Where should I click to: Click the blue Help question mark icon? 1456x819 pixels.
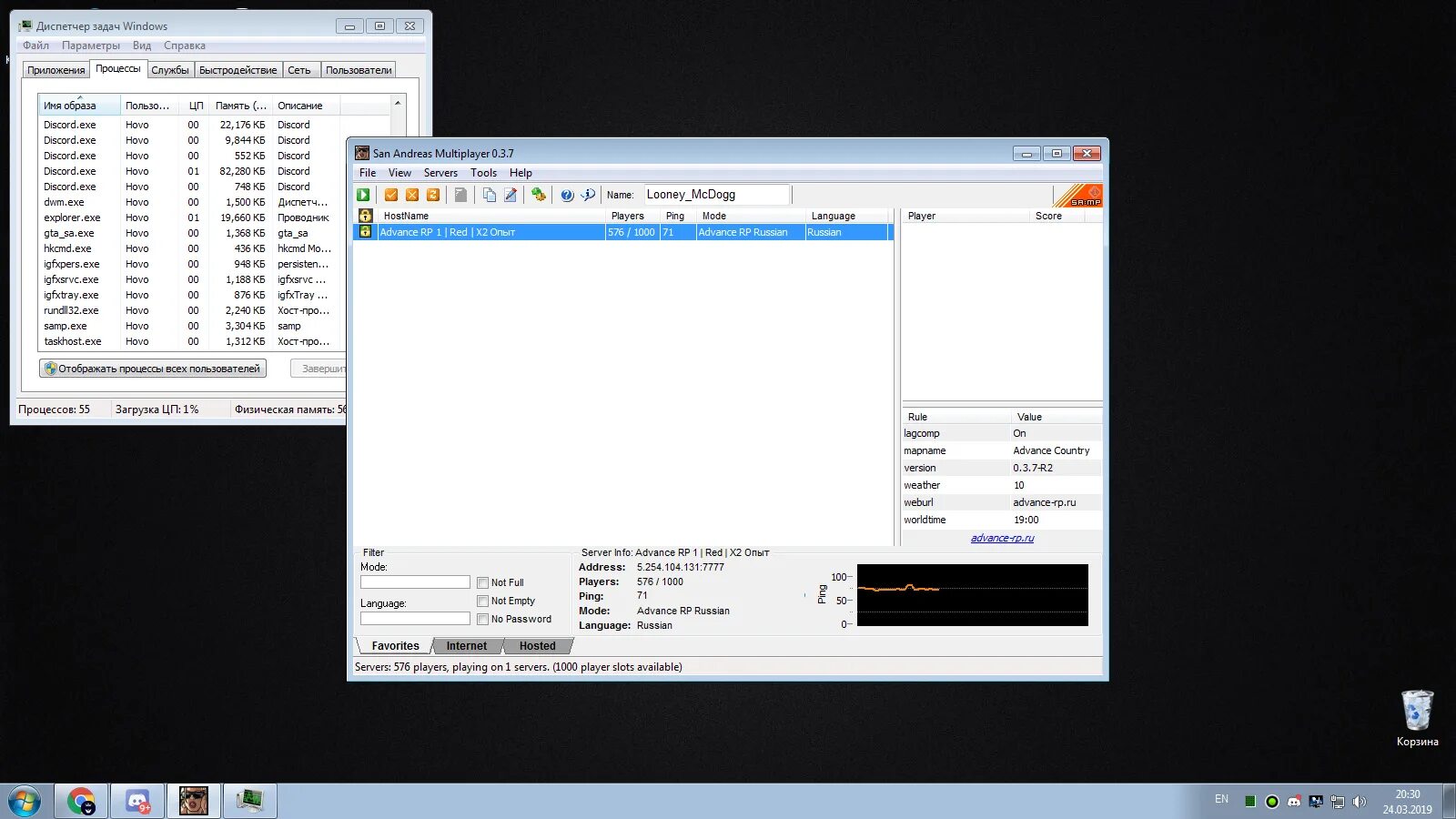tap(567, 195)
